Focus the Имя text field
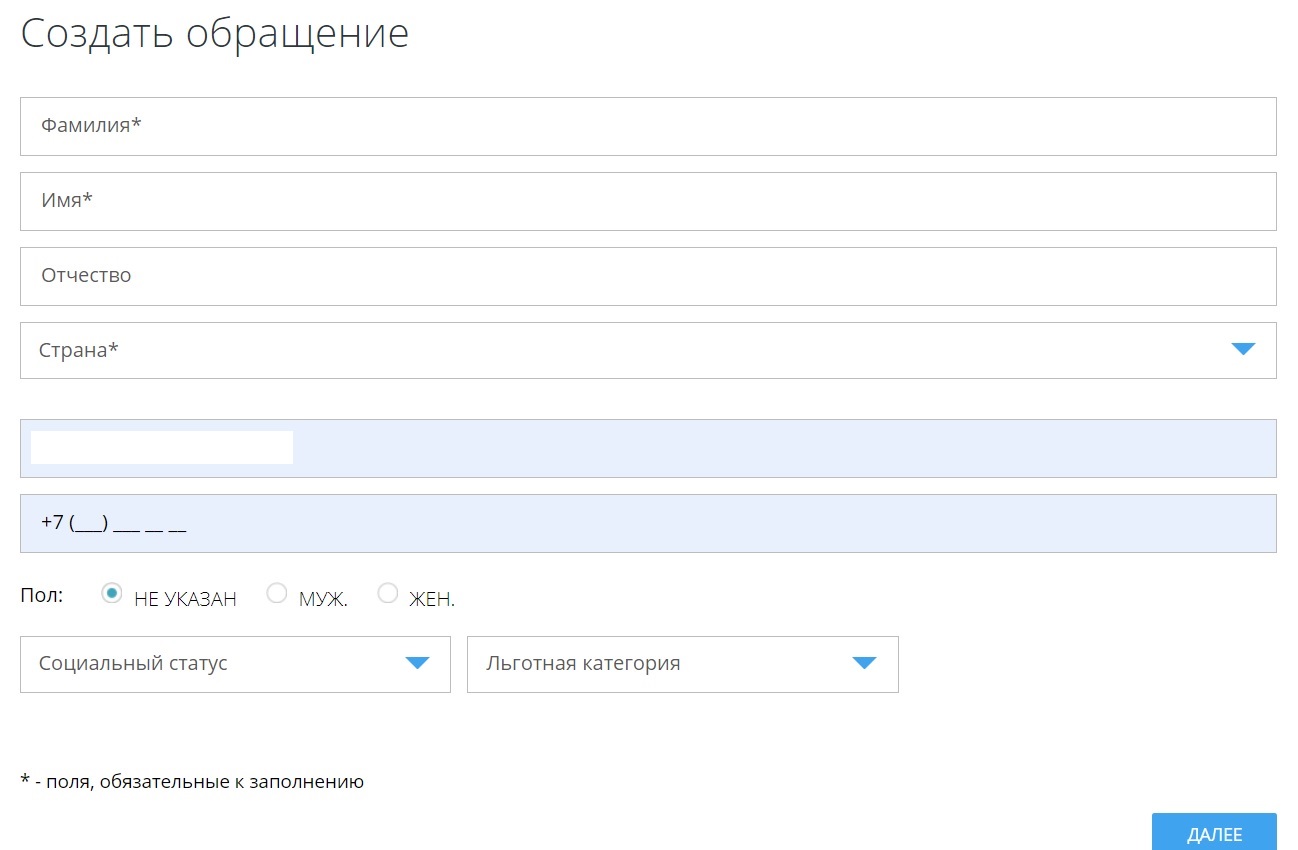Viewport: 1298px width, 850px height. click(648, 201)
